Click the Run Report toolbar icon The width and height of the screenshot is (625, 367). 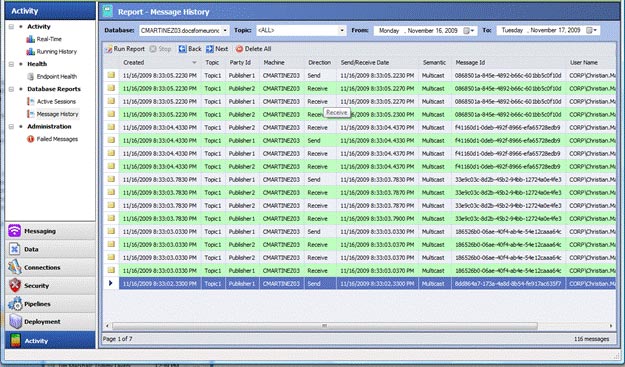[x=108, y=49]
